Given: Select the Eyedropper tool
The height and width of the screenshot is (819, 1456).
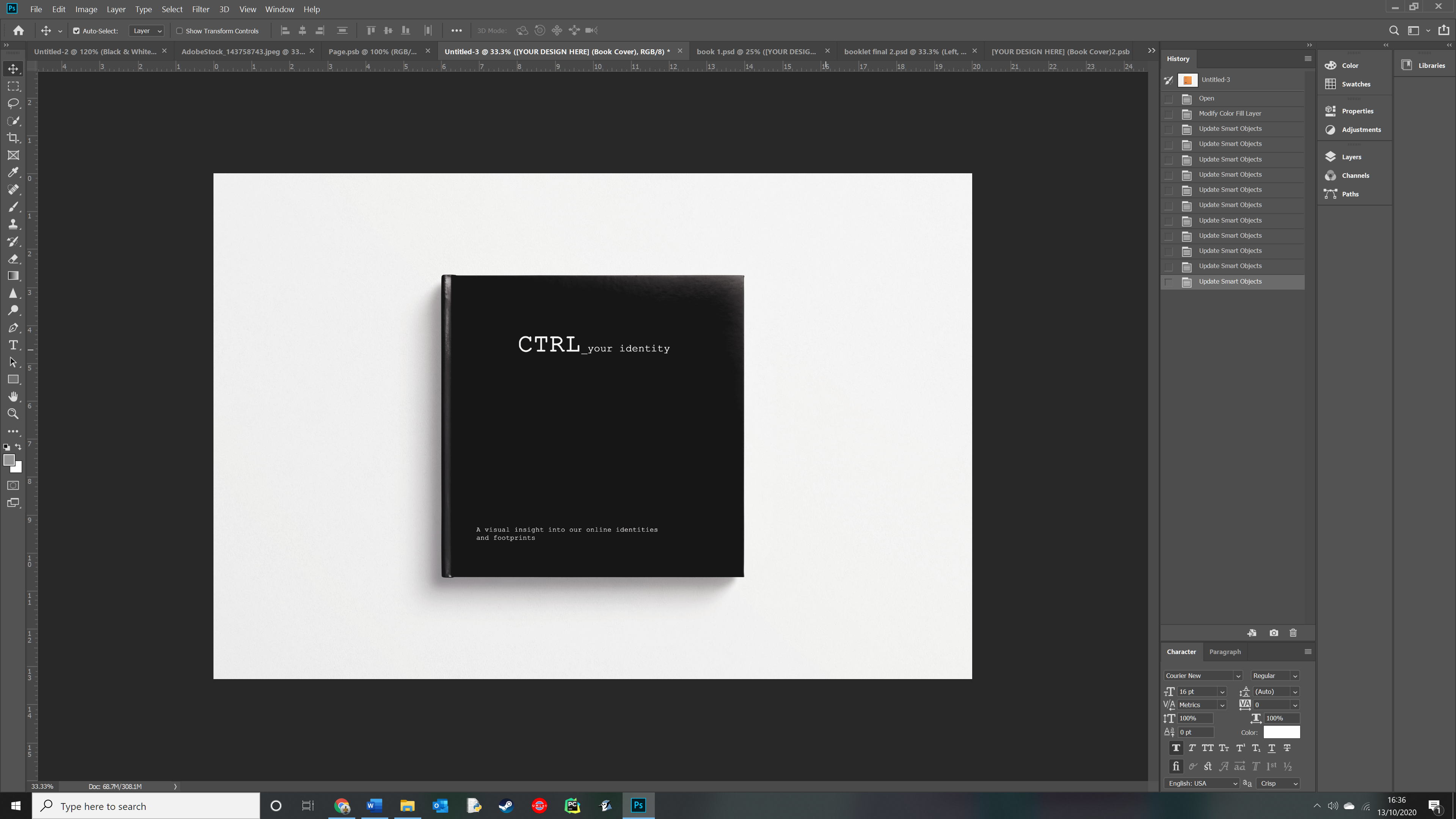Looking at the screenshot, I should point(13,173).
